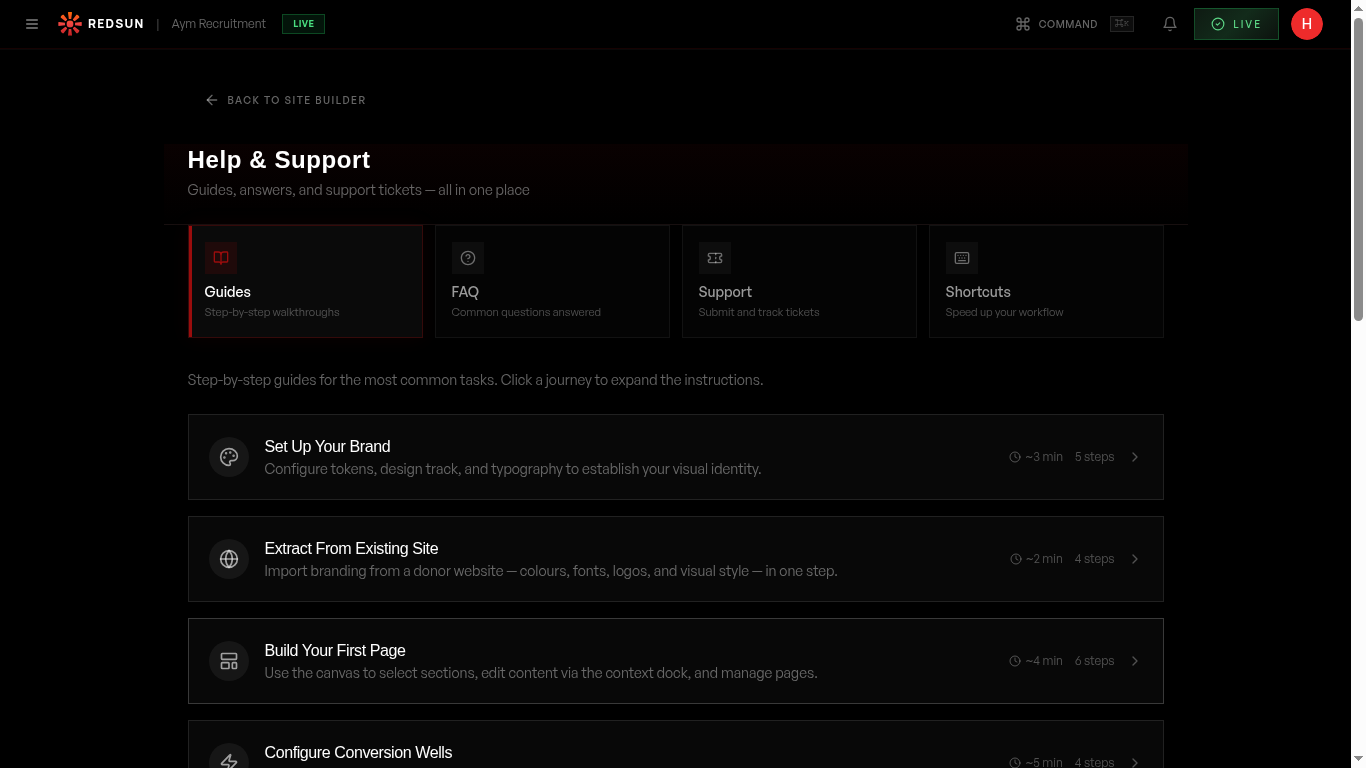1366x768 pixels.
Task: Expand the Configure Conversion Wells guide
Action: [x=676, y=752]
